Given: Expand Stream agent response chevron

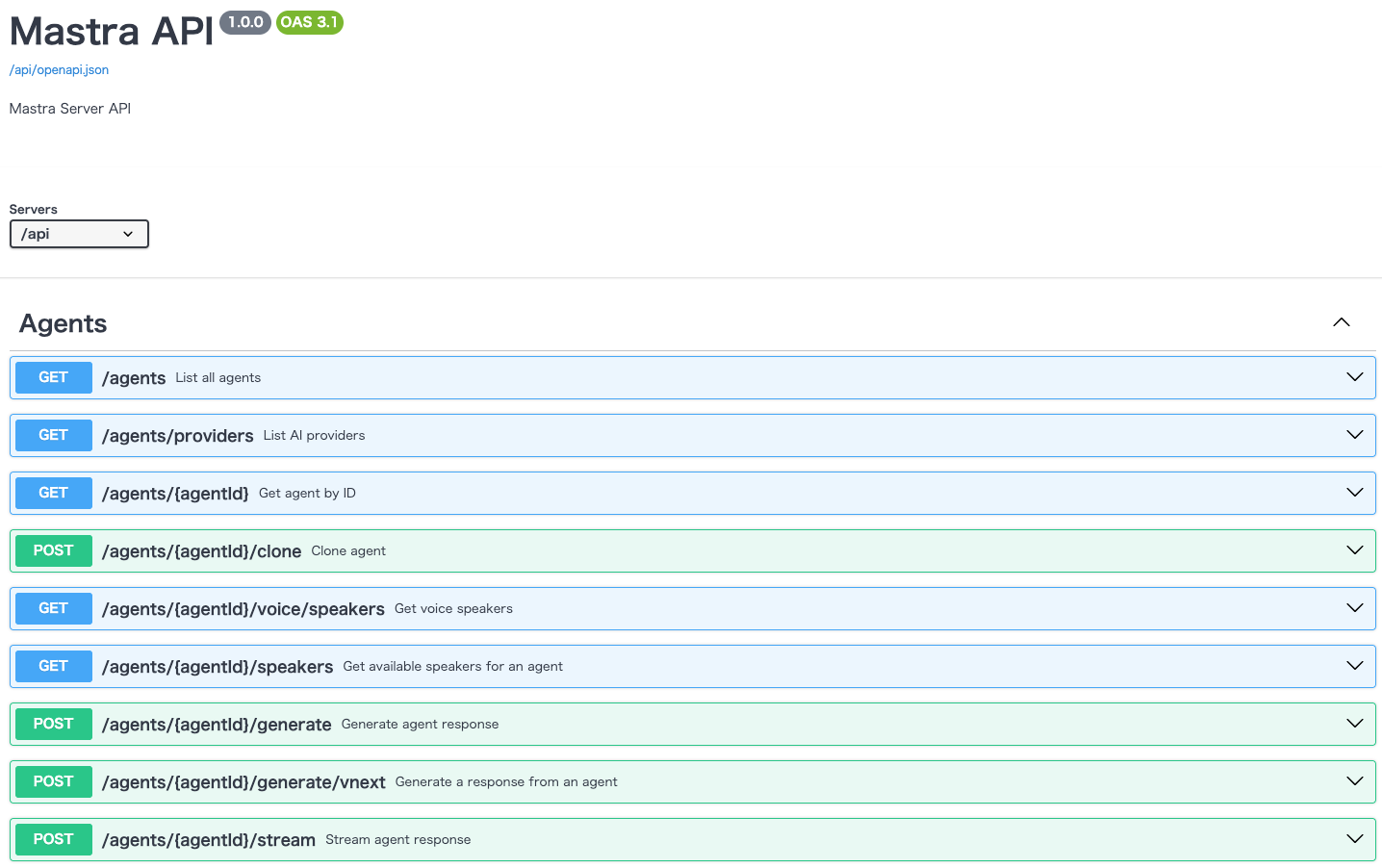Looking at the screenshot, I should point(1354,839).
